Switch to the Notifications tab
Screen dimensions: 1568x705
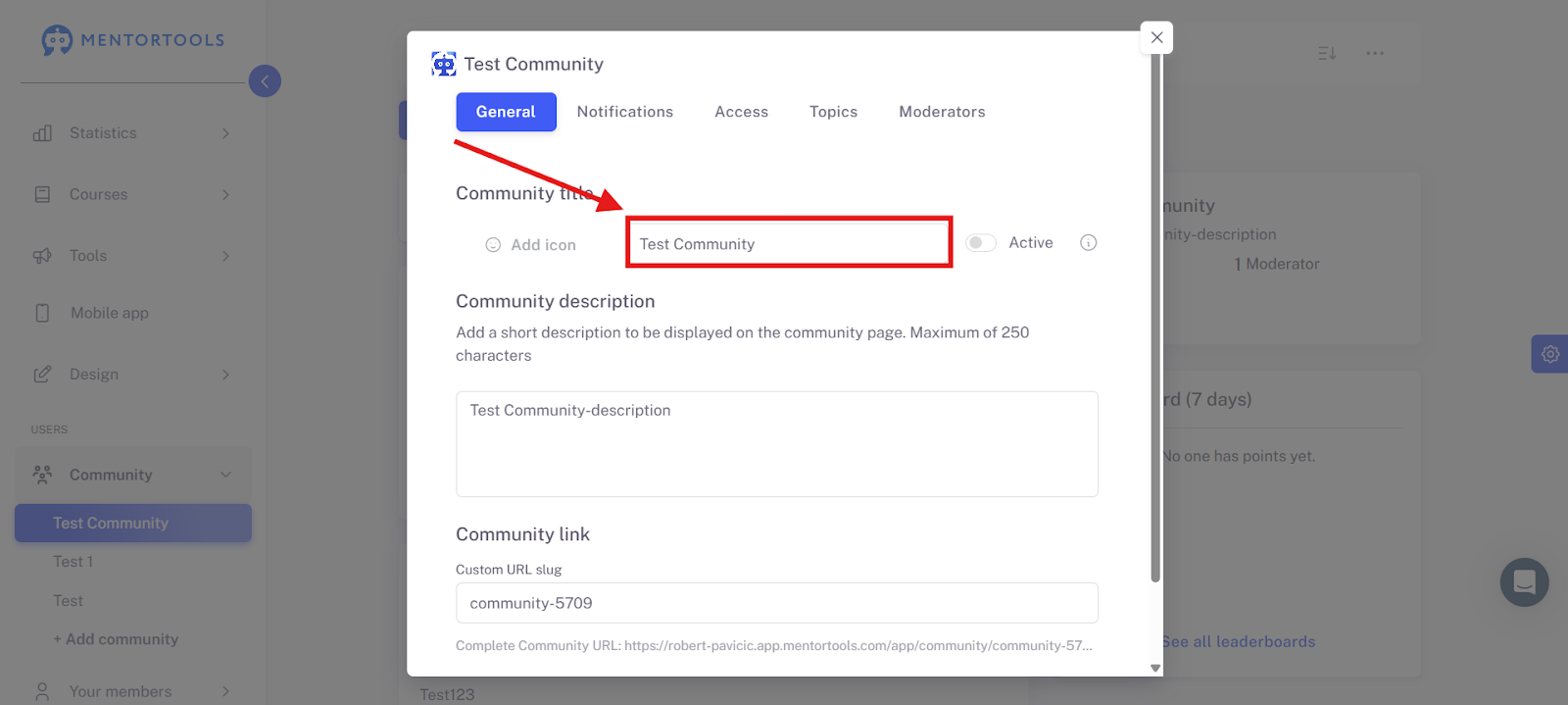(625, 112)
